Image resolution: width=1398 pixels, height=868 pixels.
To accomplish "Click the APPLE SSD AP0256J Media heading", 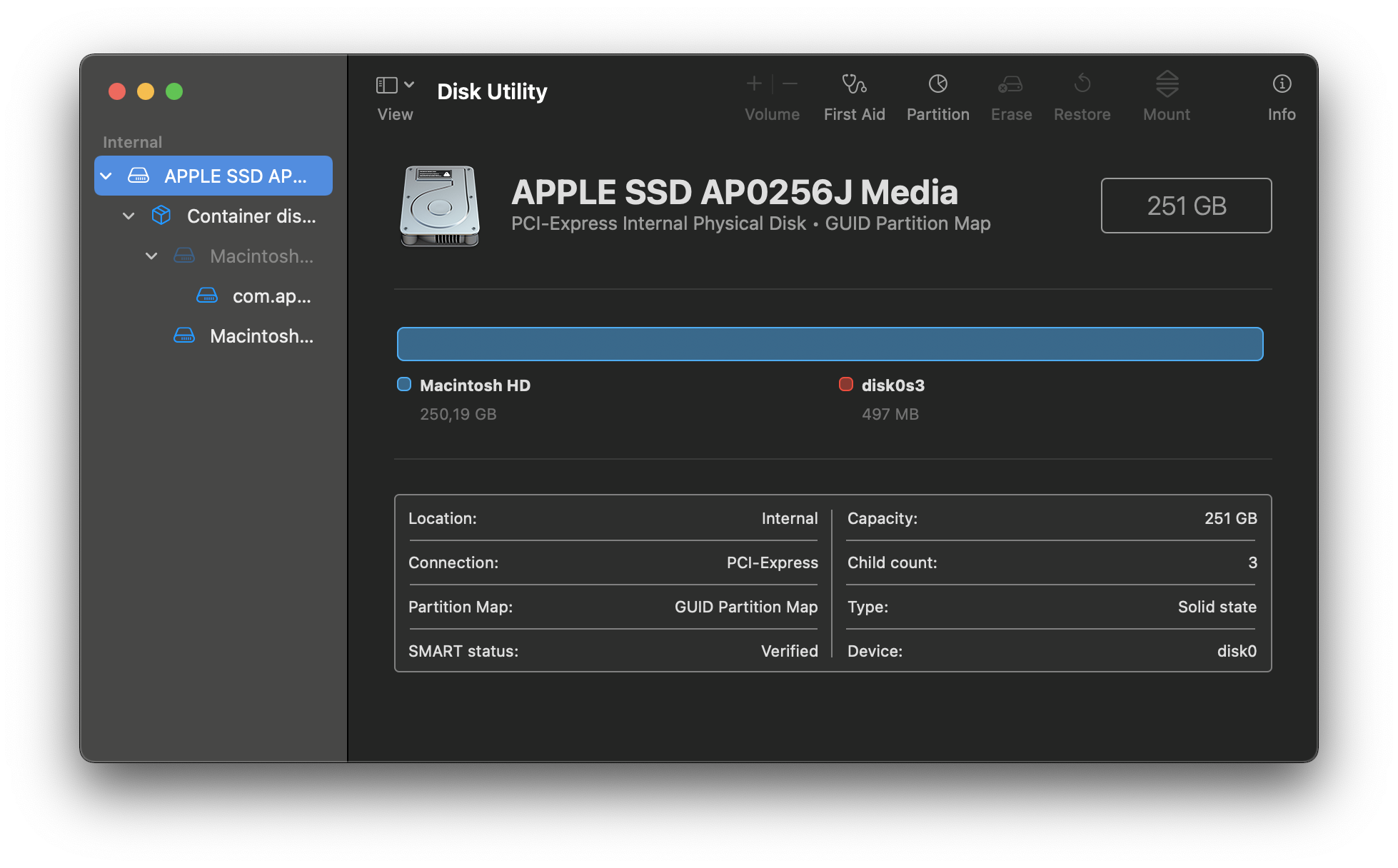I will (735, 193).
